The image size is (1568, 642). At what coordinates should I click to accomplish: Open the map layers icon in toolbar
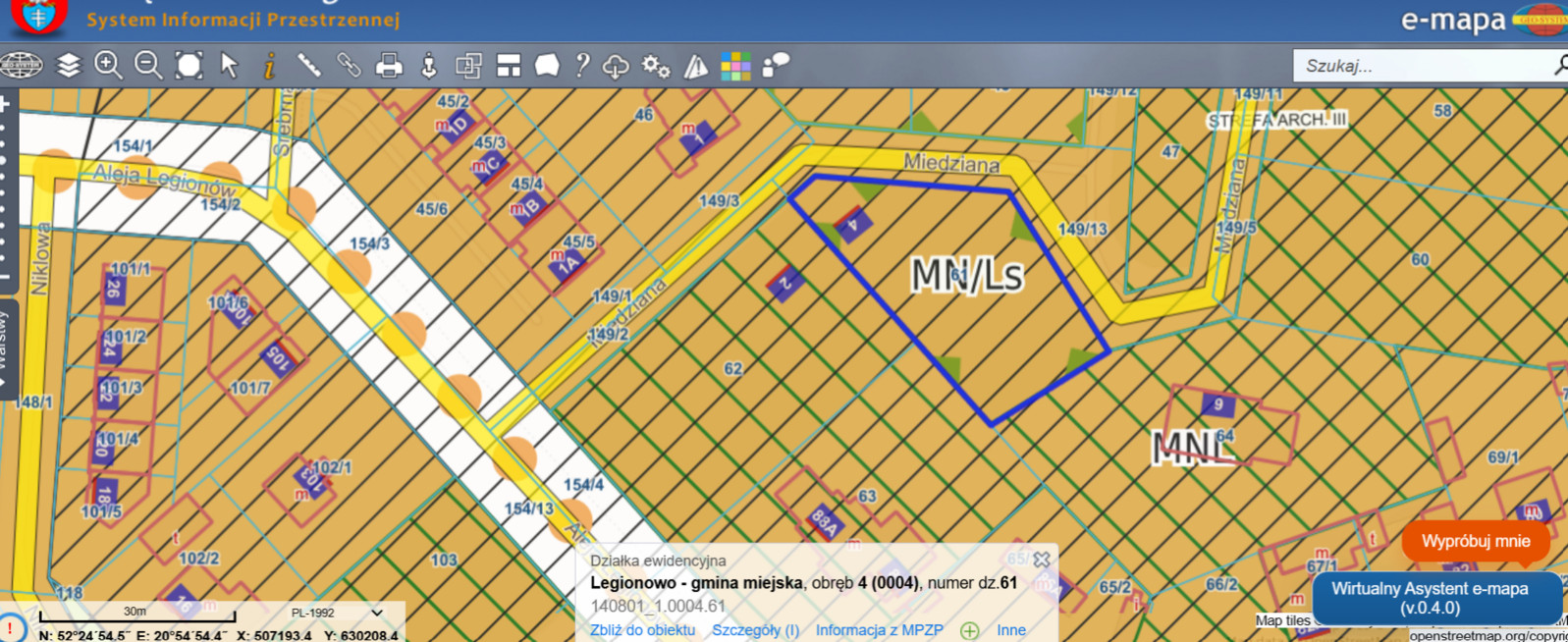coord(69,66)
